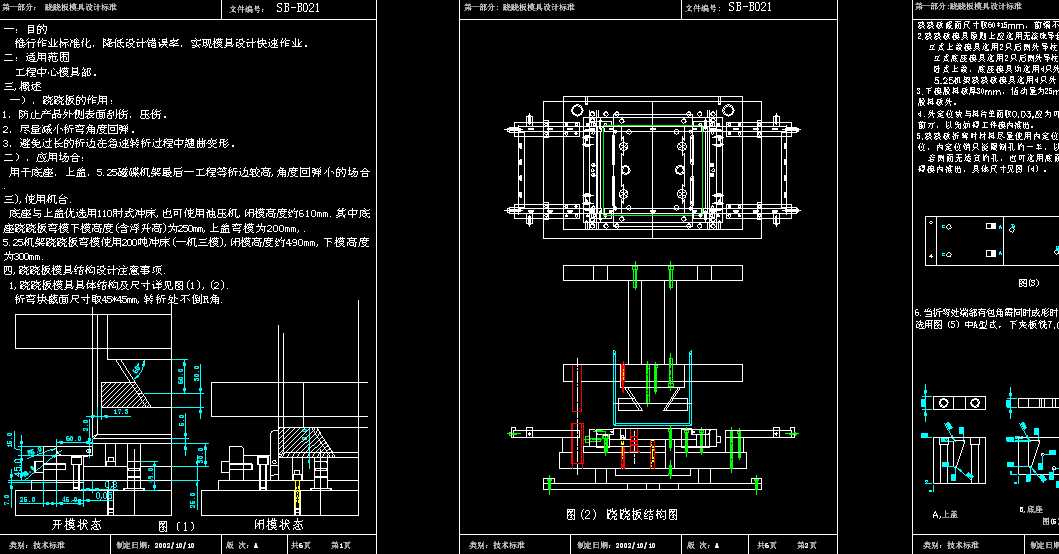This screenshot has width=1059, height=554.
Task: Click the heading "一: 目的"
Action: tap(26, 29)
